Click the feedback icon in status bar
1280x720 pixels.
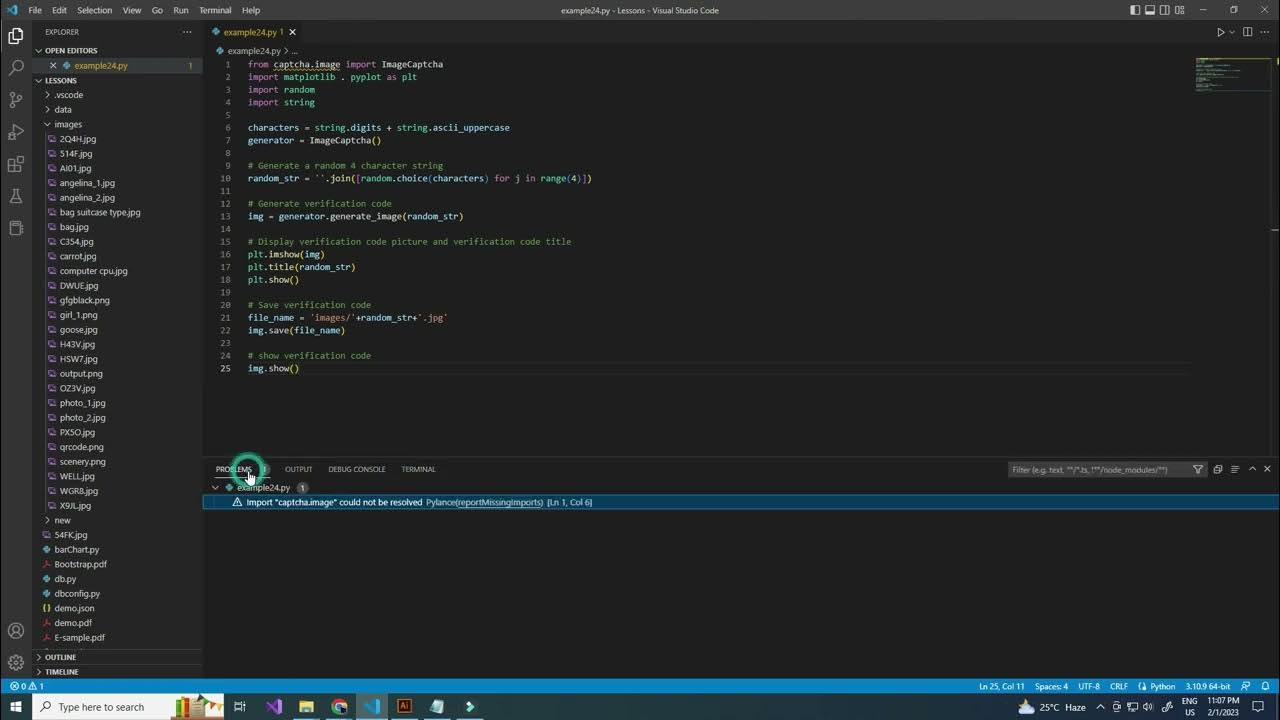(1245, 687)
